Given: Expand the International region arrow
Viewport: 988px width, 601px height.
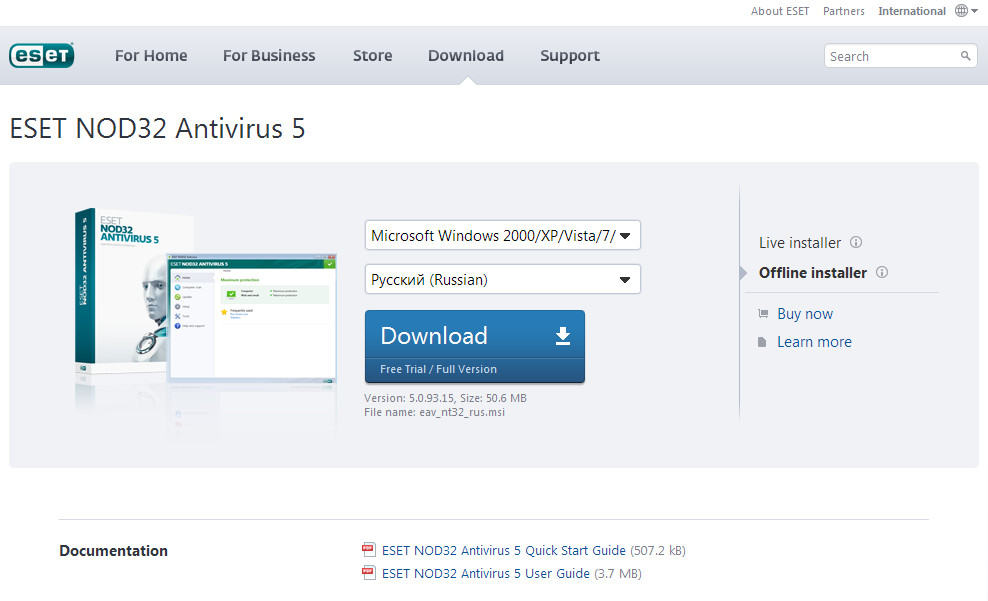Looking at the screenshot, I should (975, 11).
